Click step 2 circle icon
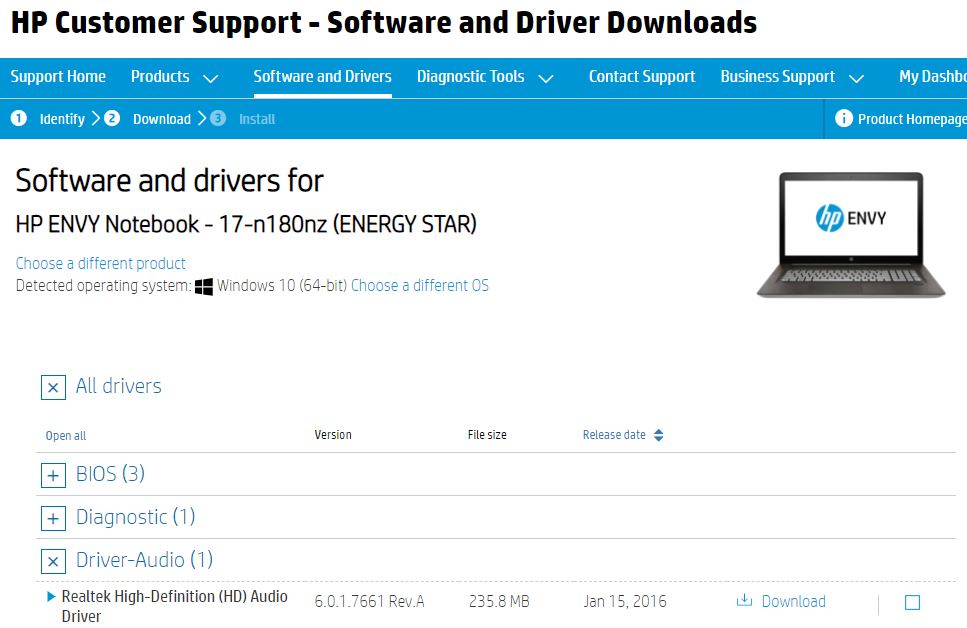 click(112, 118)
